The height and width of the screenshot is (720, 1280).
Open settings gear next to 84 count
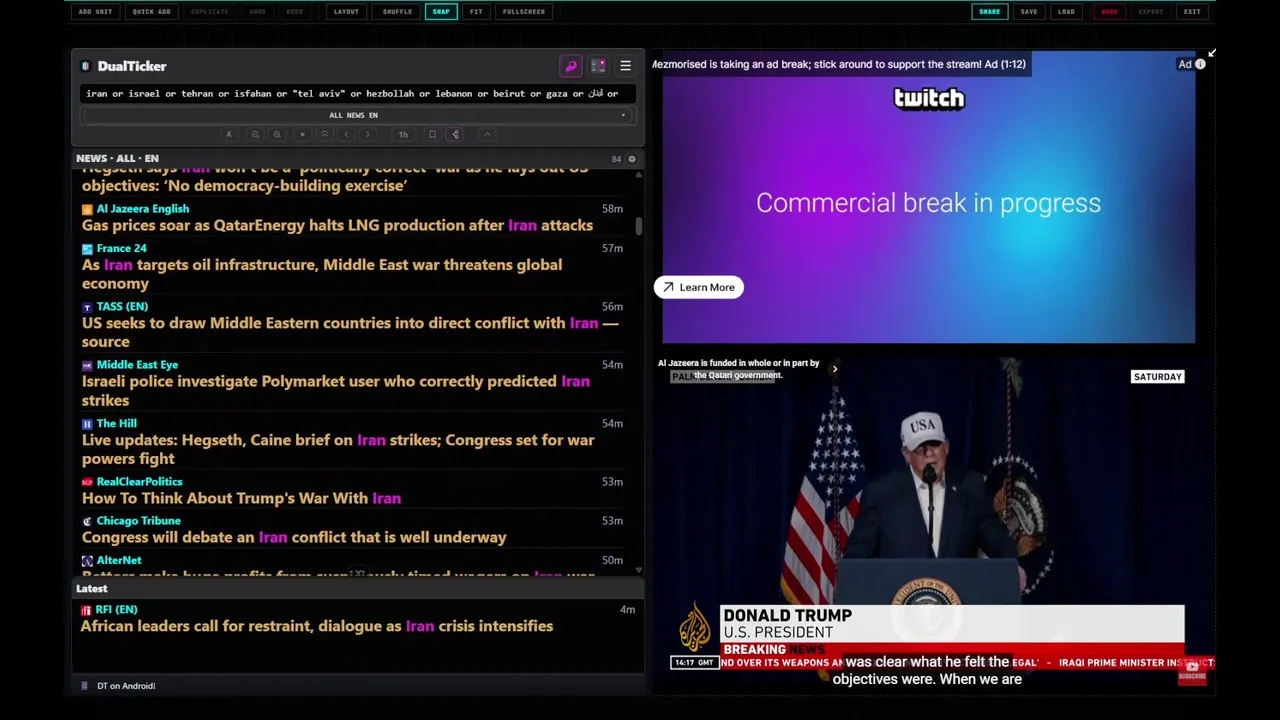631,159
